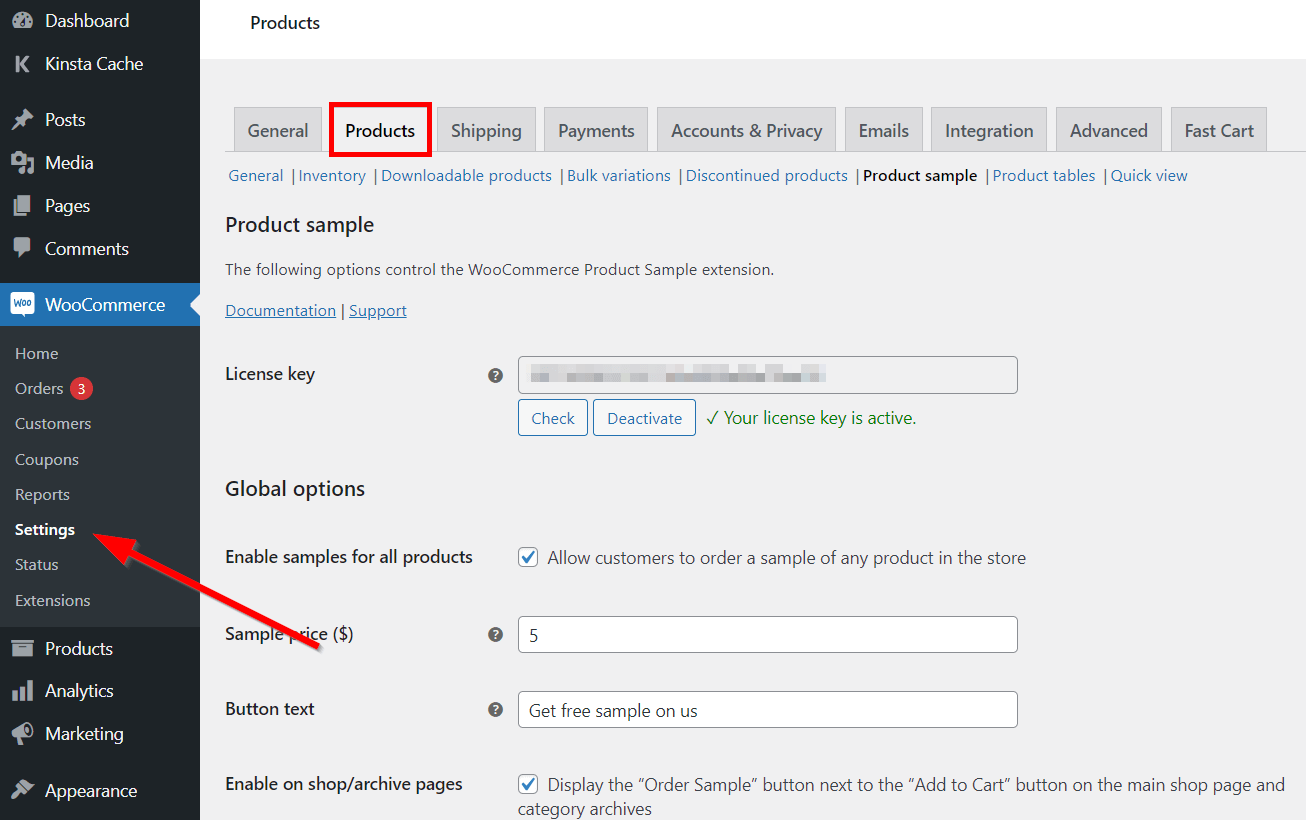Open the help tooltip next to Sample price
Screen dimensions: 1306x820
click(x=495, y=635)
